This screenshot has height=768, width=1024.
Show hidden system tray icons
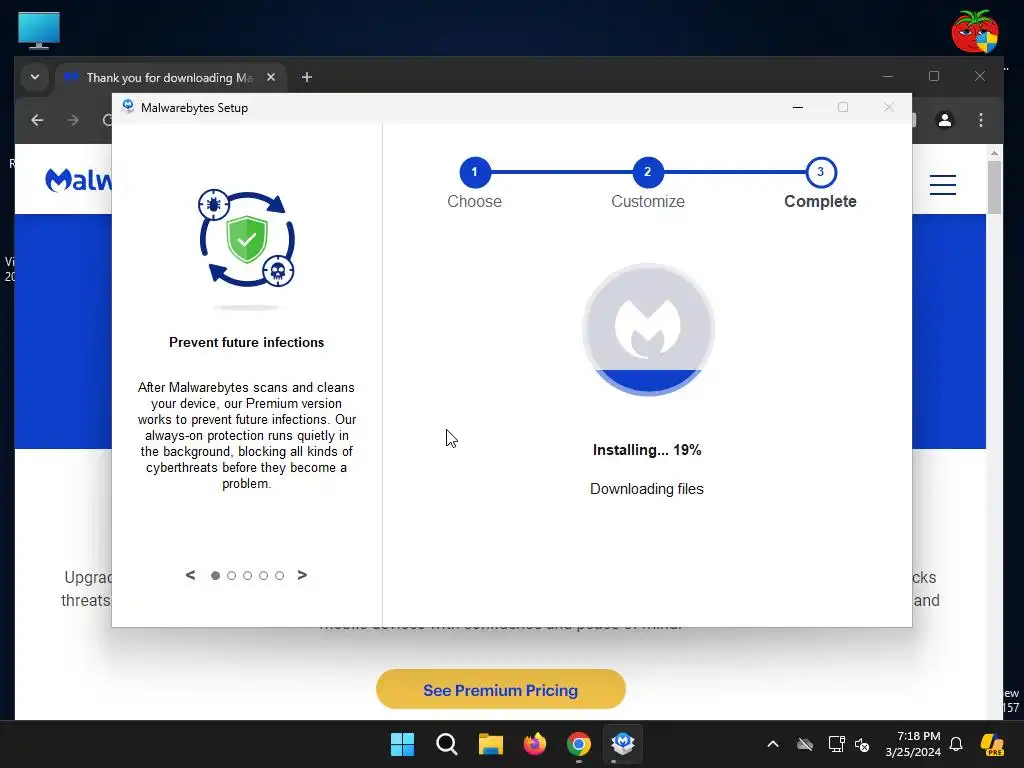pyautogui.click(x=773, y=744)
